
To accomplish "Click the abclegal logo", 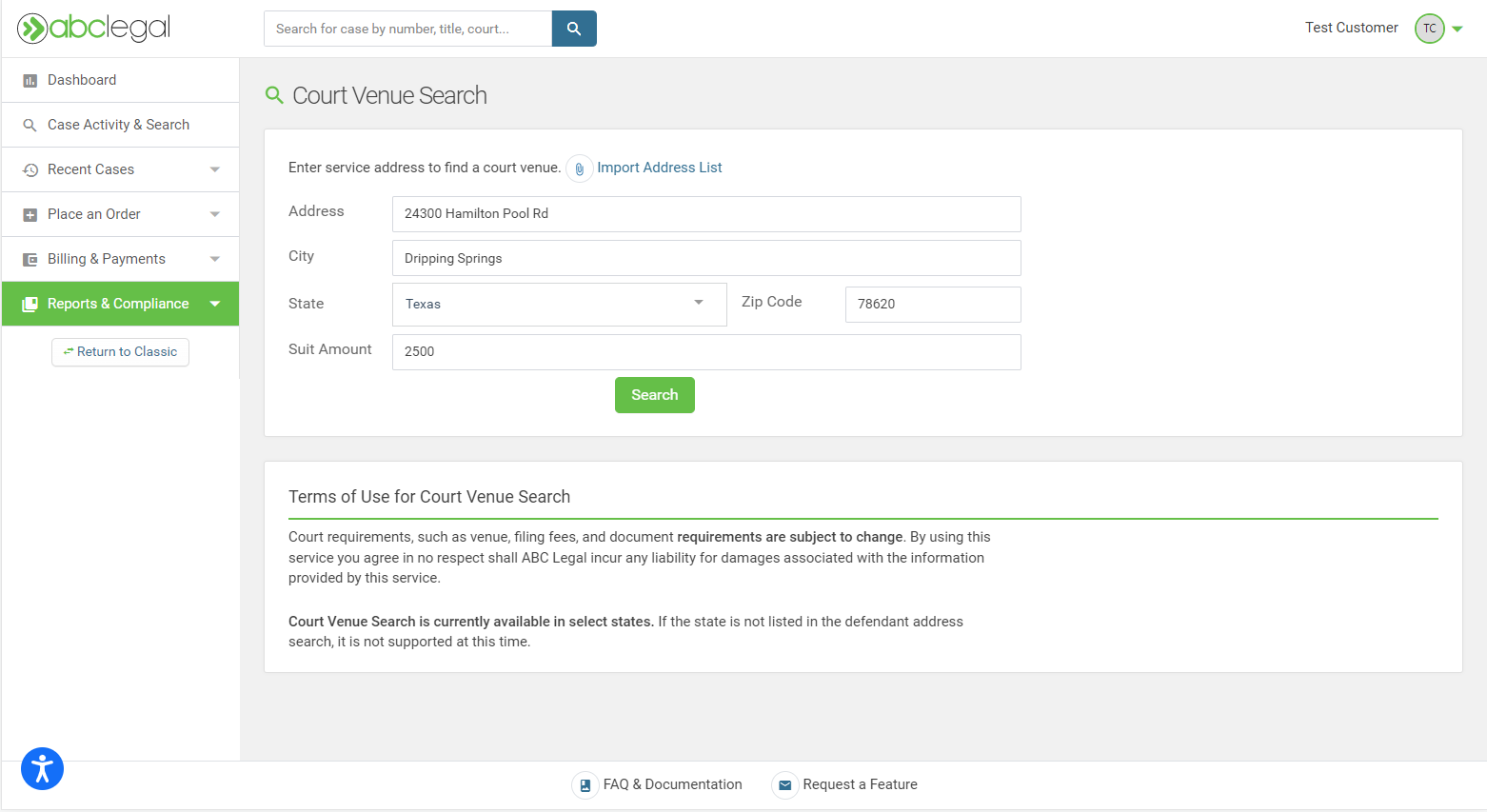I will pyautogui.click(x=93, y=29).
